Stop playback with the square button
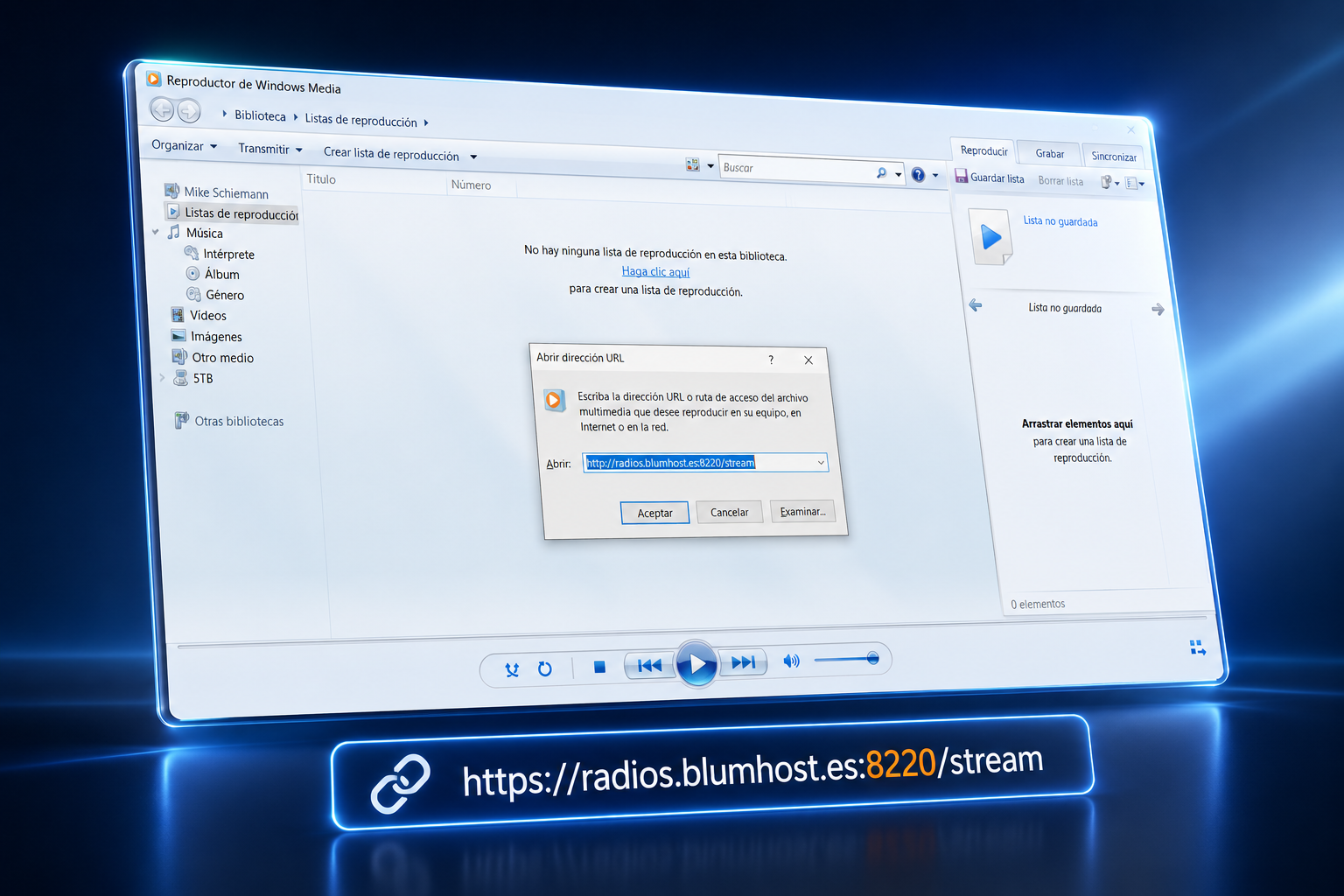1344x896 pixels. point(599,667)
